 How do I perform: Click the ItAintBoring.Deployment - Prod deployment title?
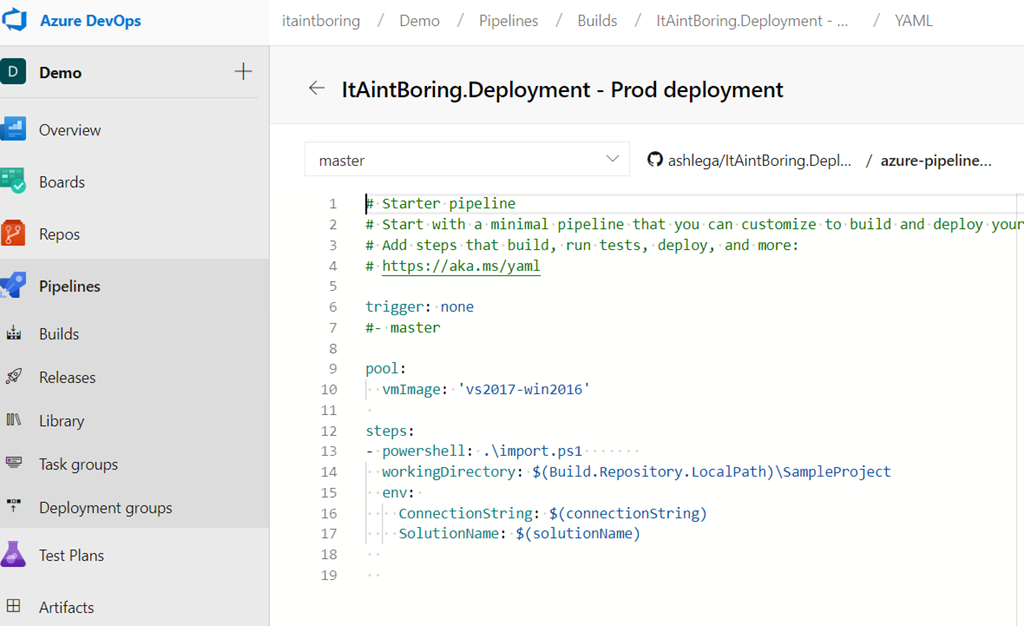(x=562, y=89)
